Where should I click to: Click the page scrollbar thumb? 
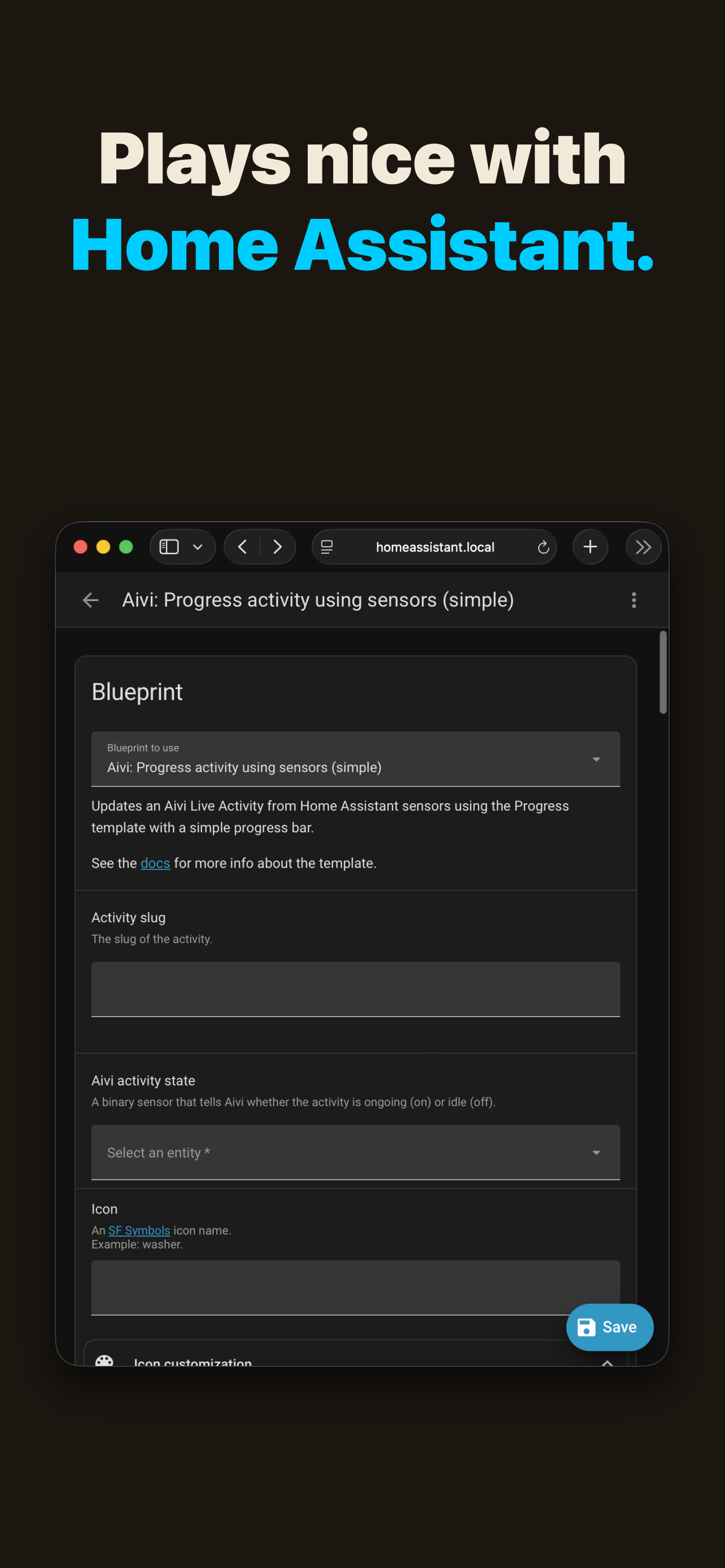[663, 672]
